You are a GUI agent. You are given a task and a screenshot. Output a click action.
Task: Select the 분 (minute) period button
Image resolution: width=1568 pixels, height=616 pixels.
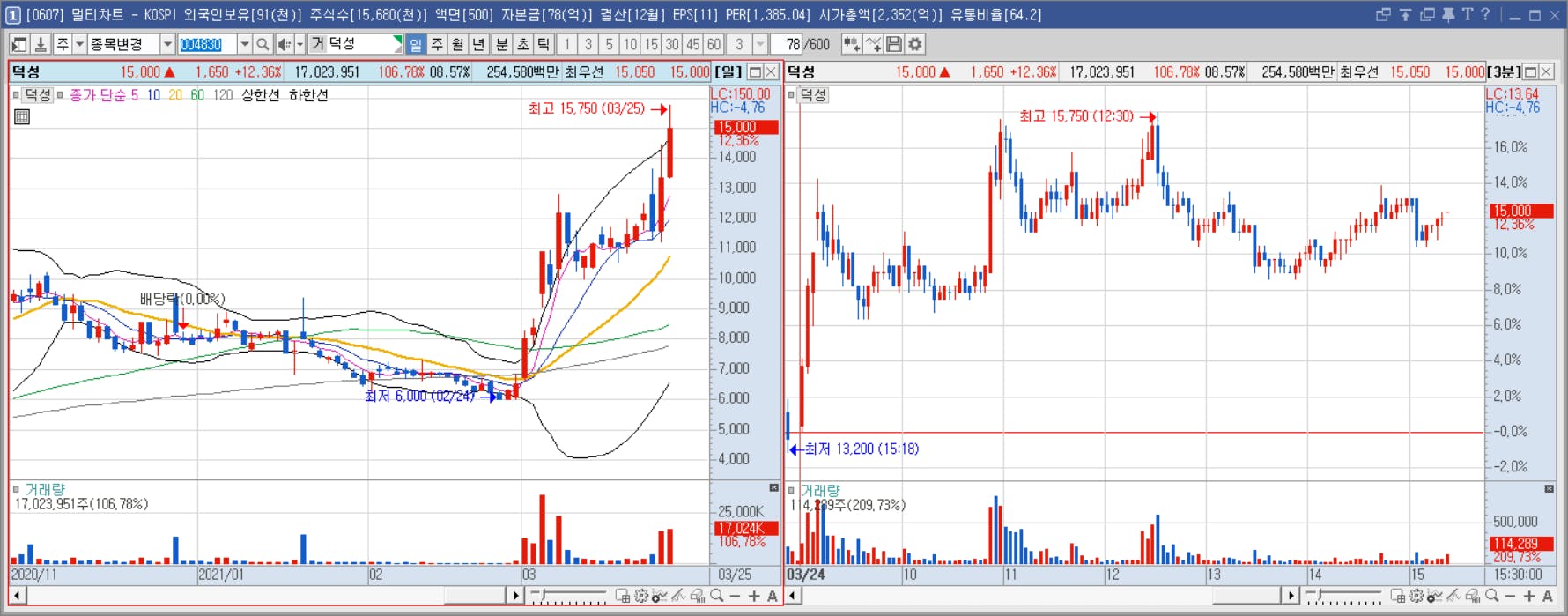[501, 44]
